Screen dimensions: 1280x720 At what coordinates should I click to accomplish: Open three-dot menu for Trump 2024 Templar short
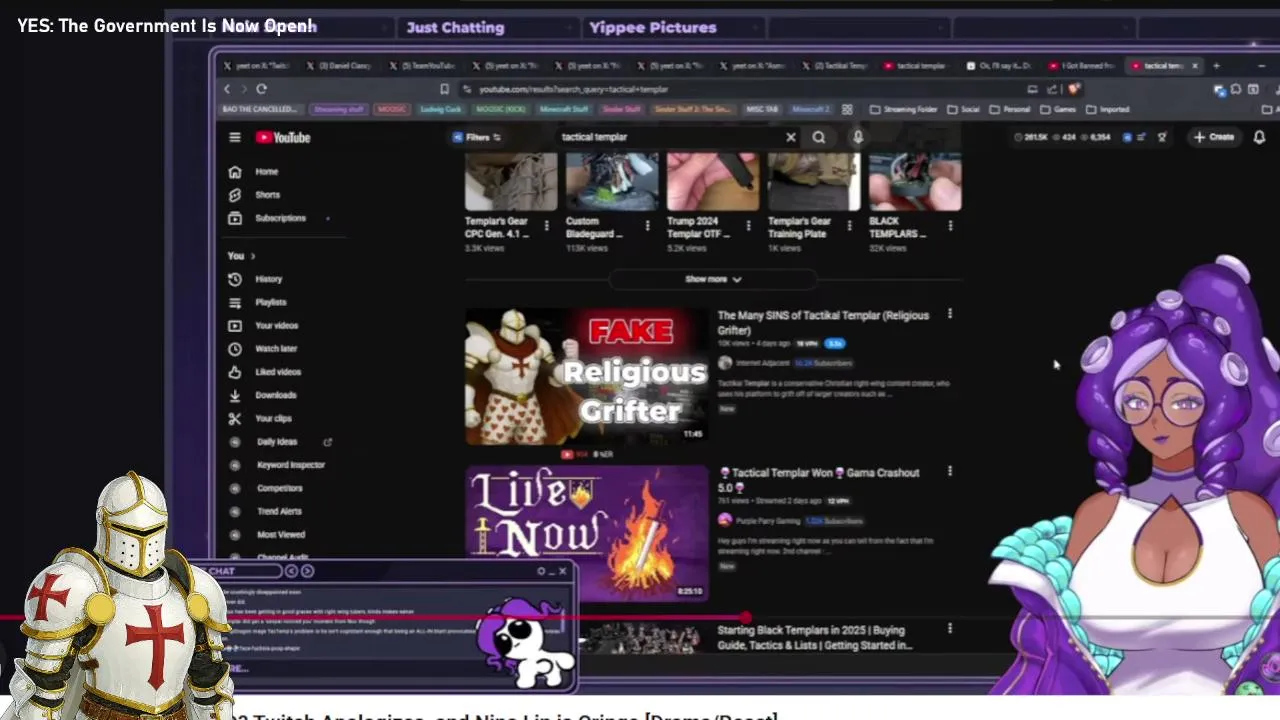(748, 226)
